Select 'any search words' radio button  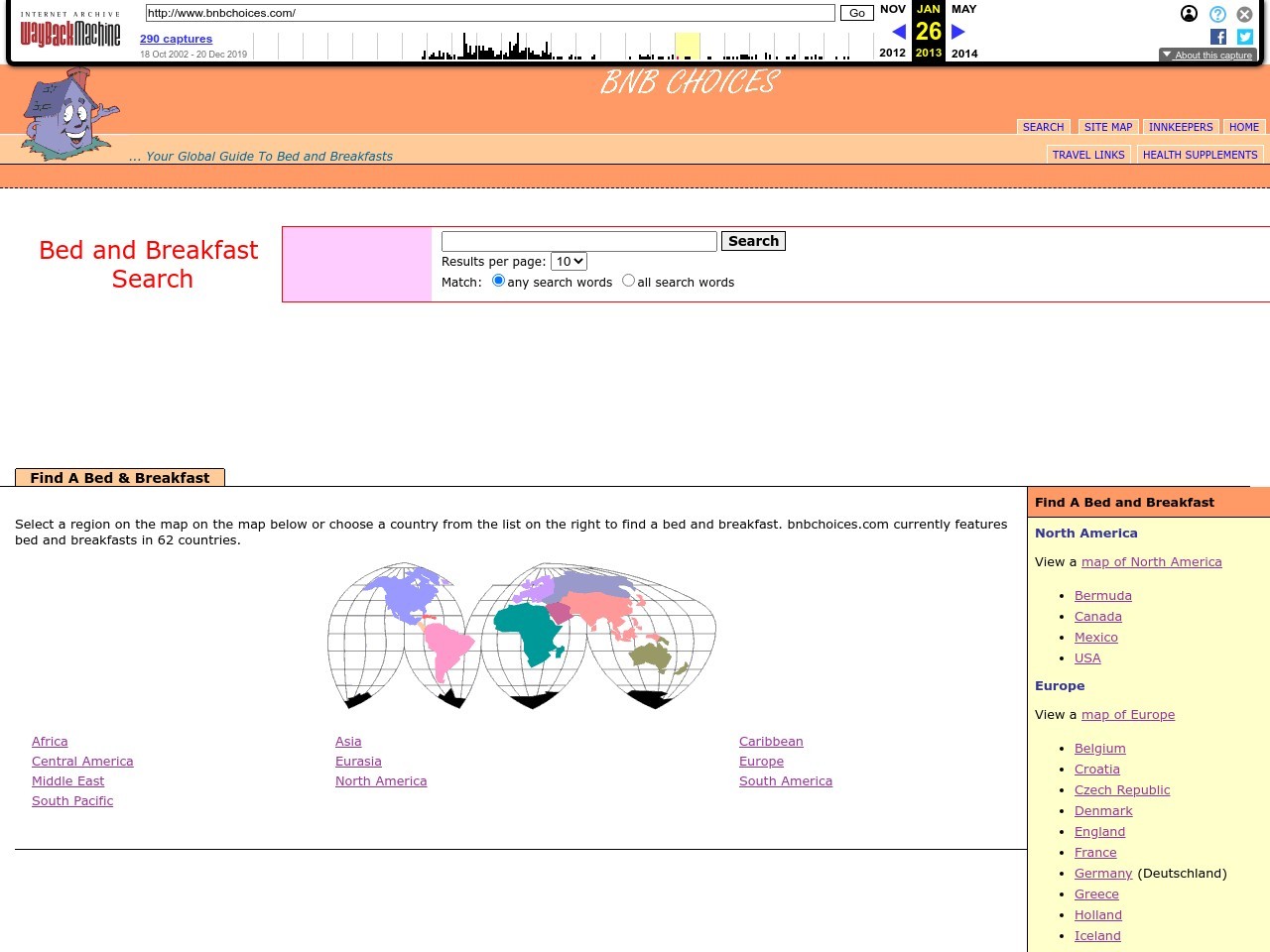[498, 281]
